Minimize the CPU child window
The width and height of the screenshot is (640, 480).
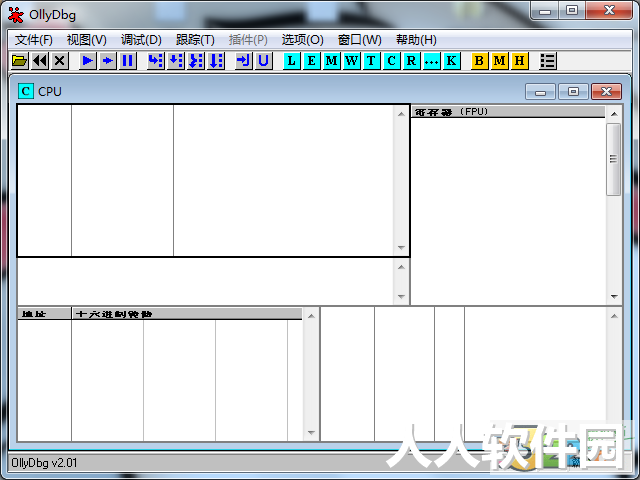540,92
